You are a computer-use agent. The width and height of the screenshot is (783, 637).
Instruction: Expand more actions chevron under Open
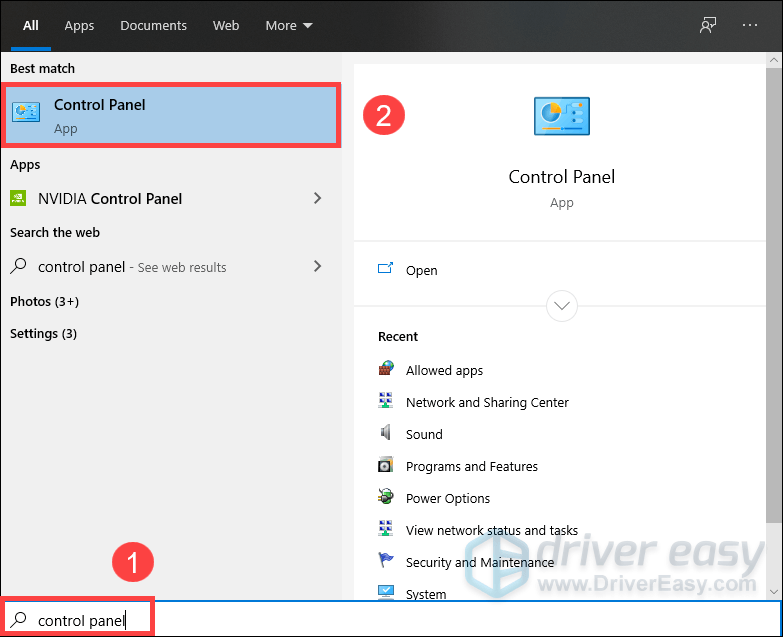pyautogui.click(x=562, y=306)
